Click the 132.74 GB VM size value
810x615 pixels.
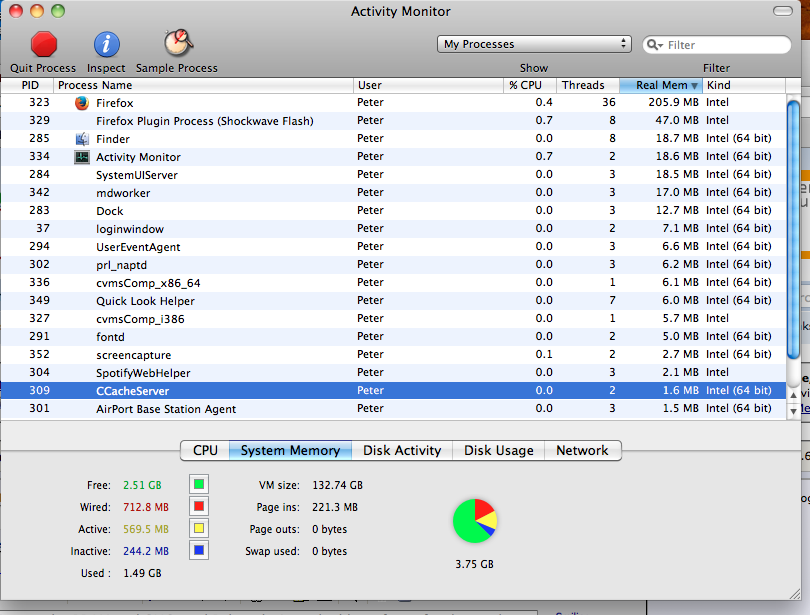(x=337, y=485)
